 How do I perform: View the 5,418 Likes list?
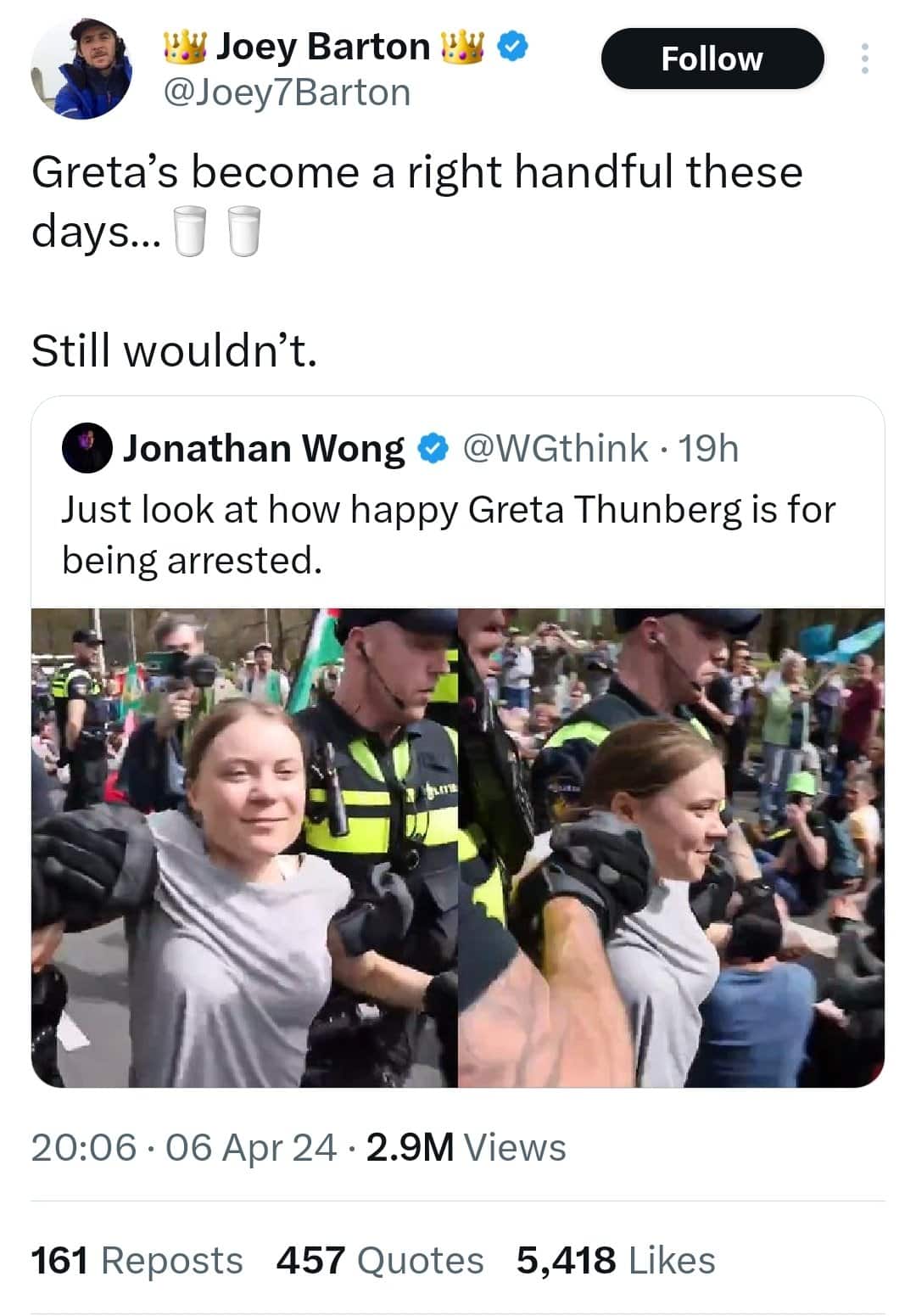click(616, 1260)
